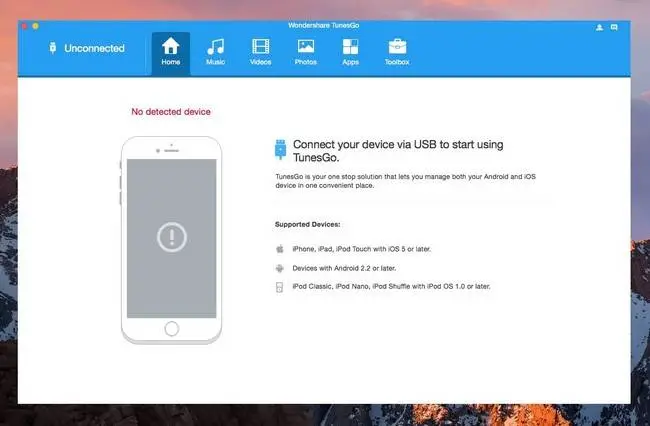Click the iPod Classic device icon
This screenshot has width=650, height=426.
click(279, 287)
